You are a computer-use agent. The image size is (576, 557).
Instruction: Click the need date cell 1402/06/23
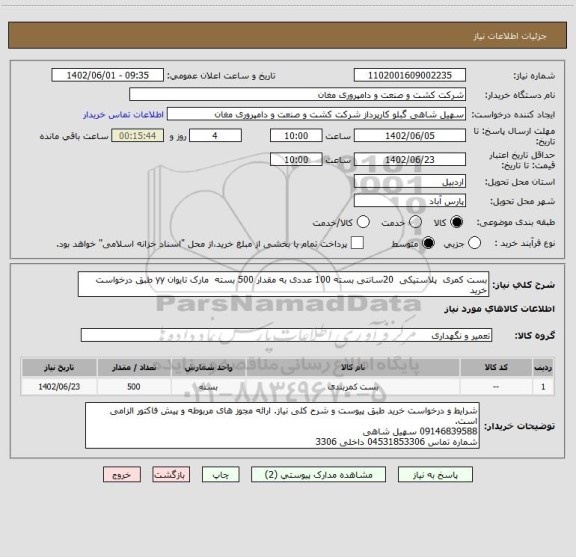pyautogui.click(x=59, y=387)
